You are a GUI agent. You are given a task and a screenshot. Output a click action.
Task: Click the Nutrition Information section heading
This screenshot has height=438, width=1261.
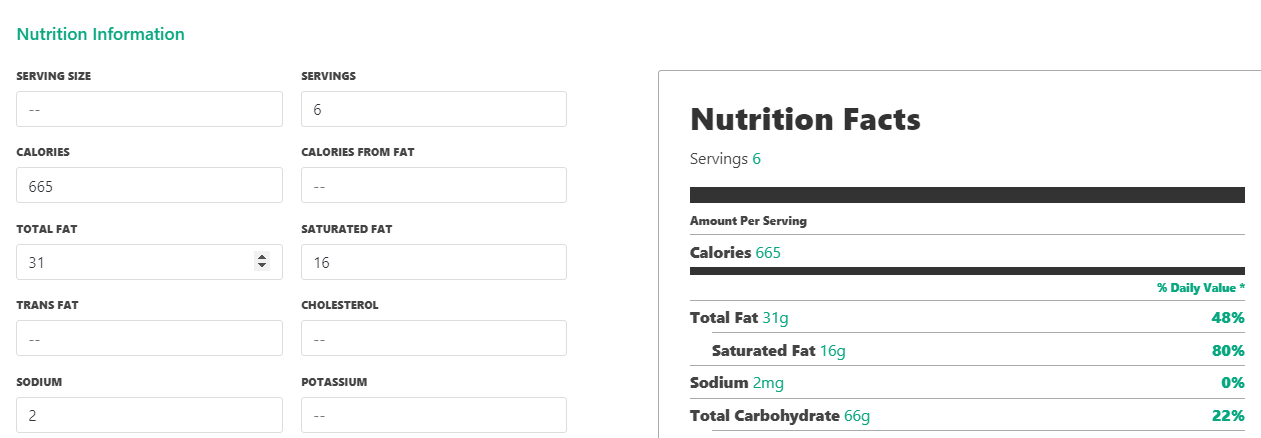(101, 34)
